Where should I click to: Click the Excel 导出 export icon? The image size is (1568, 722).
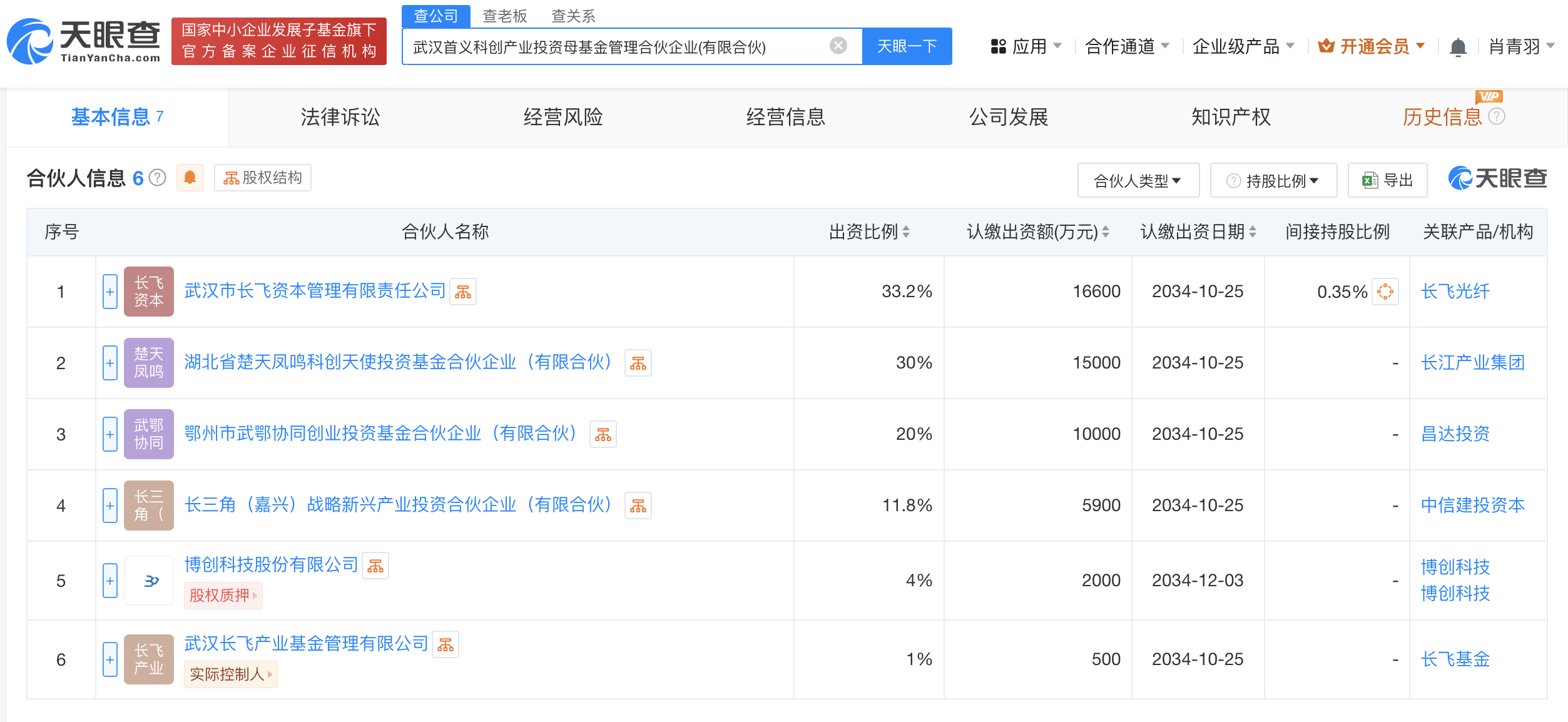1370,180
